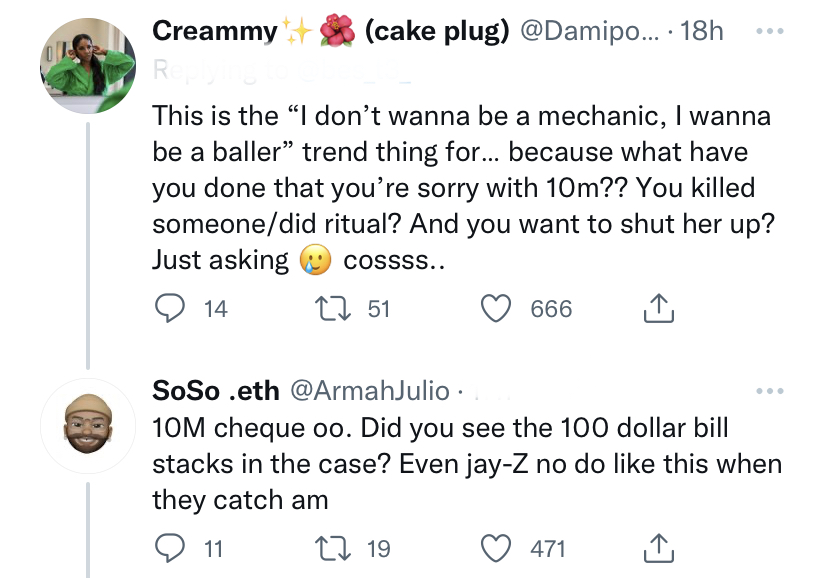Open Creammy's profile picture

(x=87, y=66)
